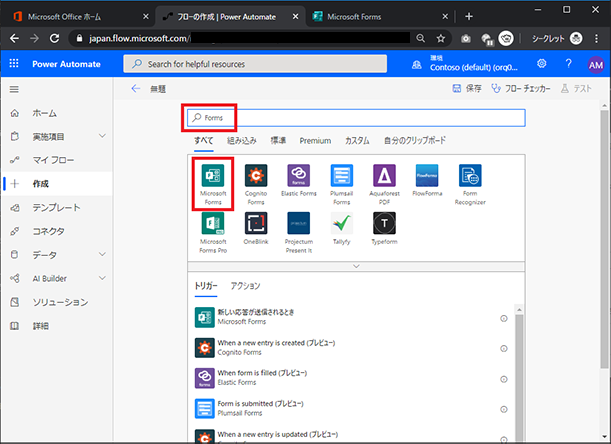The height and width of the screenshot is (444, 611).
Task: Select the FlowForma connector icon
Action: (427, 175)
